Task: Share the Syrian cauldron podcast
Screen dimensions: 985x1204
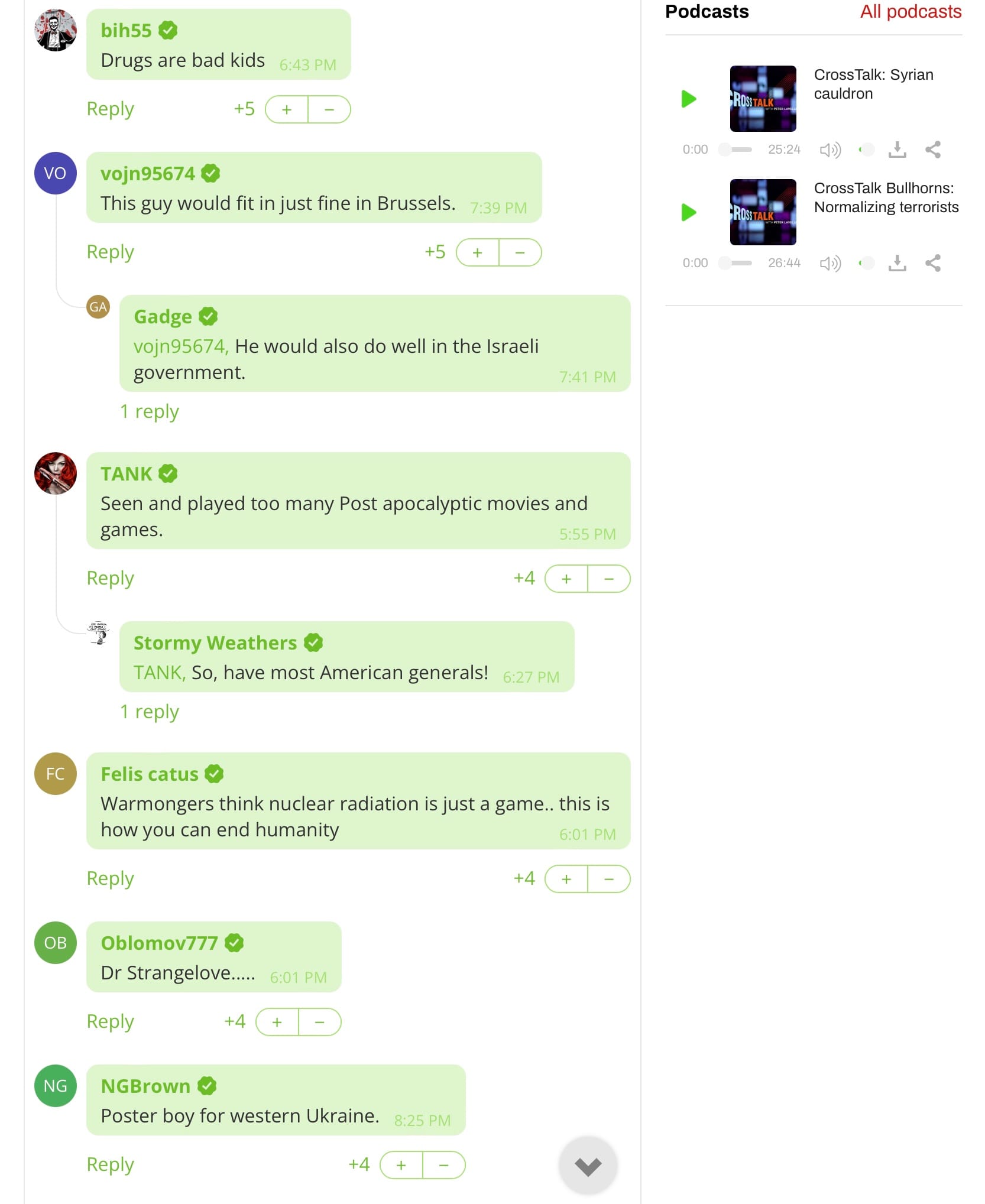Action: pyautogui.click(x=933, y=150)
